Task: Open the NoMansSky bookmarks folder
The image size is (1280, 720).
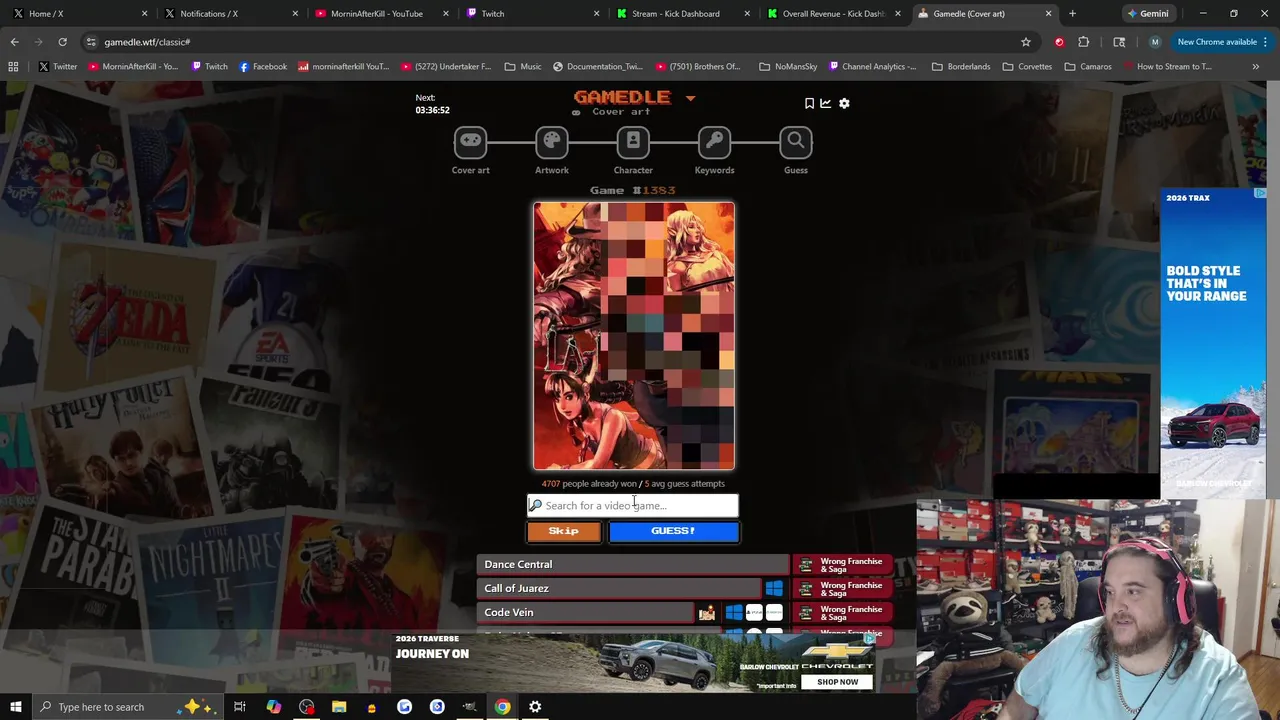Action: (788, 67)
